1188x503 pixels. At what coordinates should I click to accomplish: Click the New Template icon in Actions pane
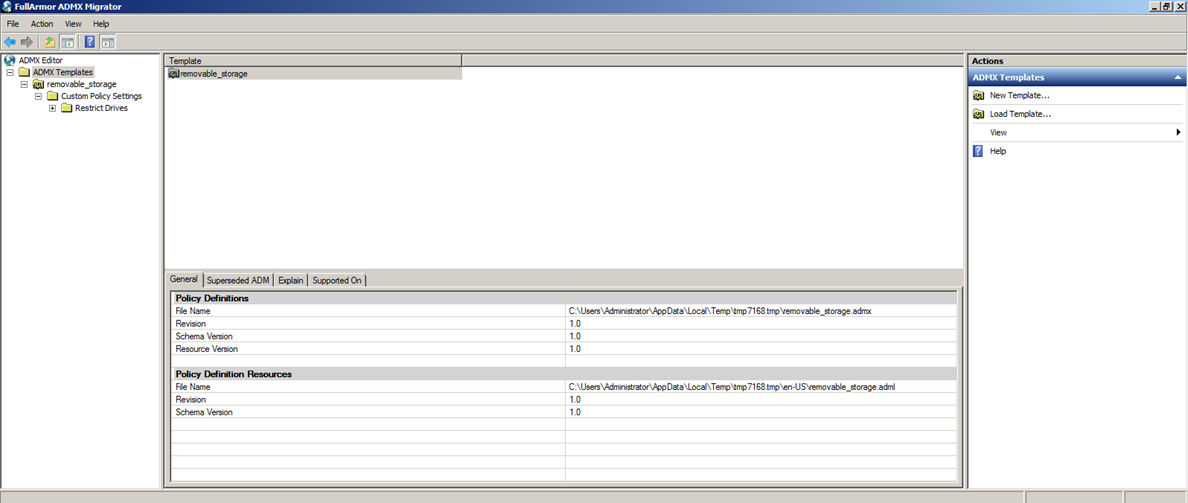tap(978, 95)
